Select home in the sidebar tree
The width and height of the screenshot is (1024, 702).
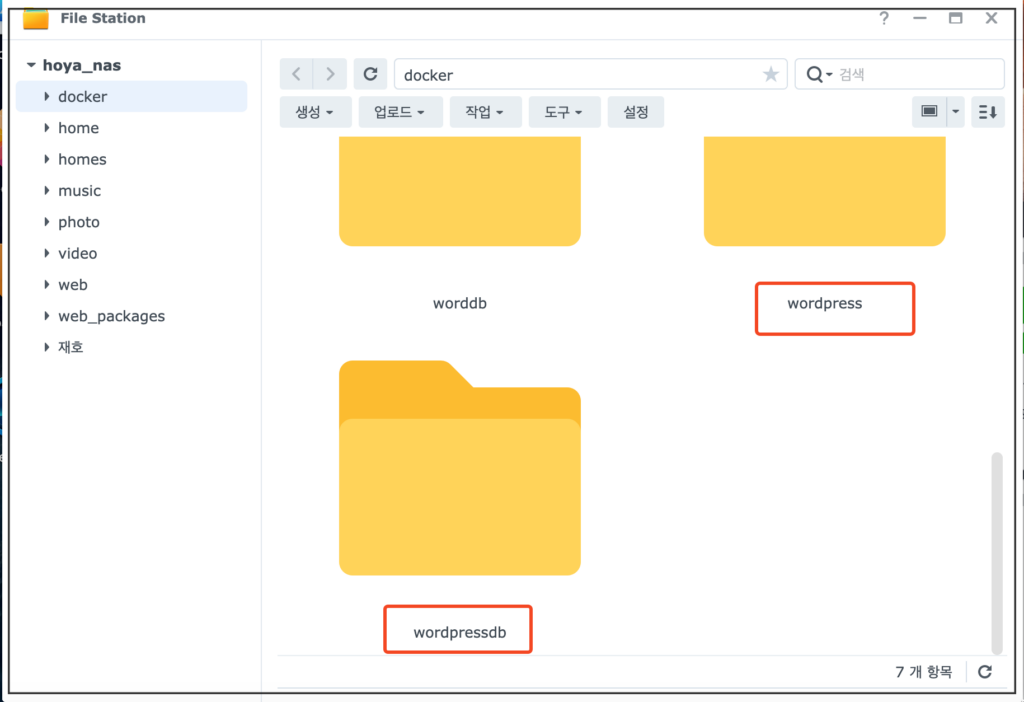[x=78, y=128]
